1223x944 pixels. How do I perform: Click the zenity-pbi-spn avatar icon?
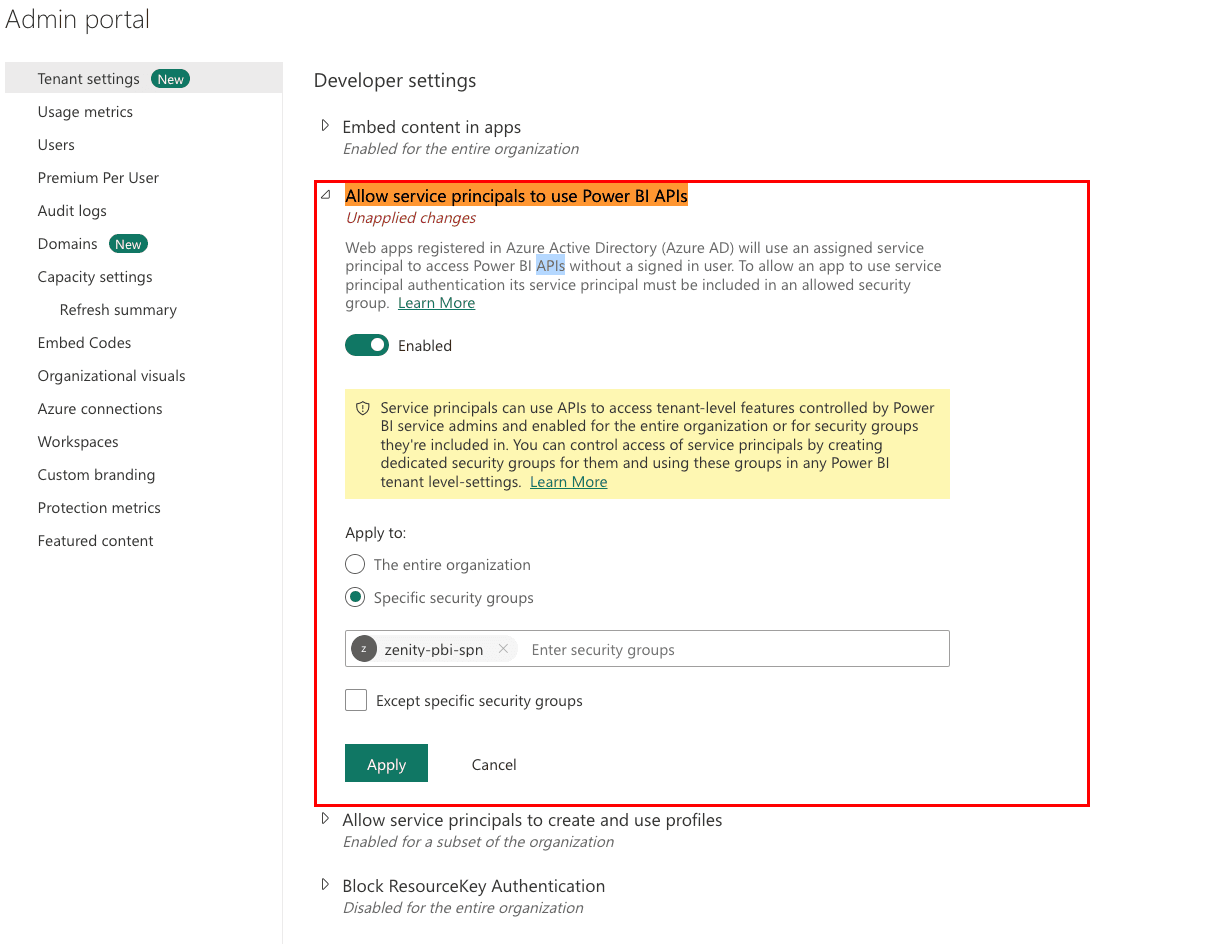pos(363,649)
